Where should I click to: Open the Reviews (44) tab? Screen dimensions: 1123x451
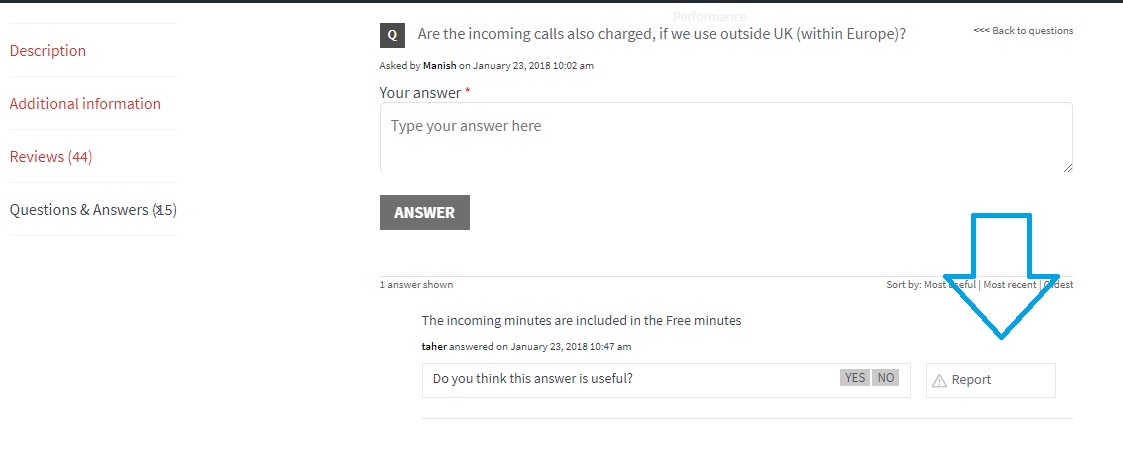(51, 157)
